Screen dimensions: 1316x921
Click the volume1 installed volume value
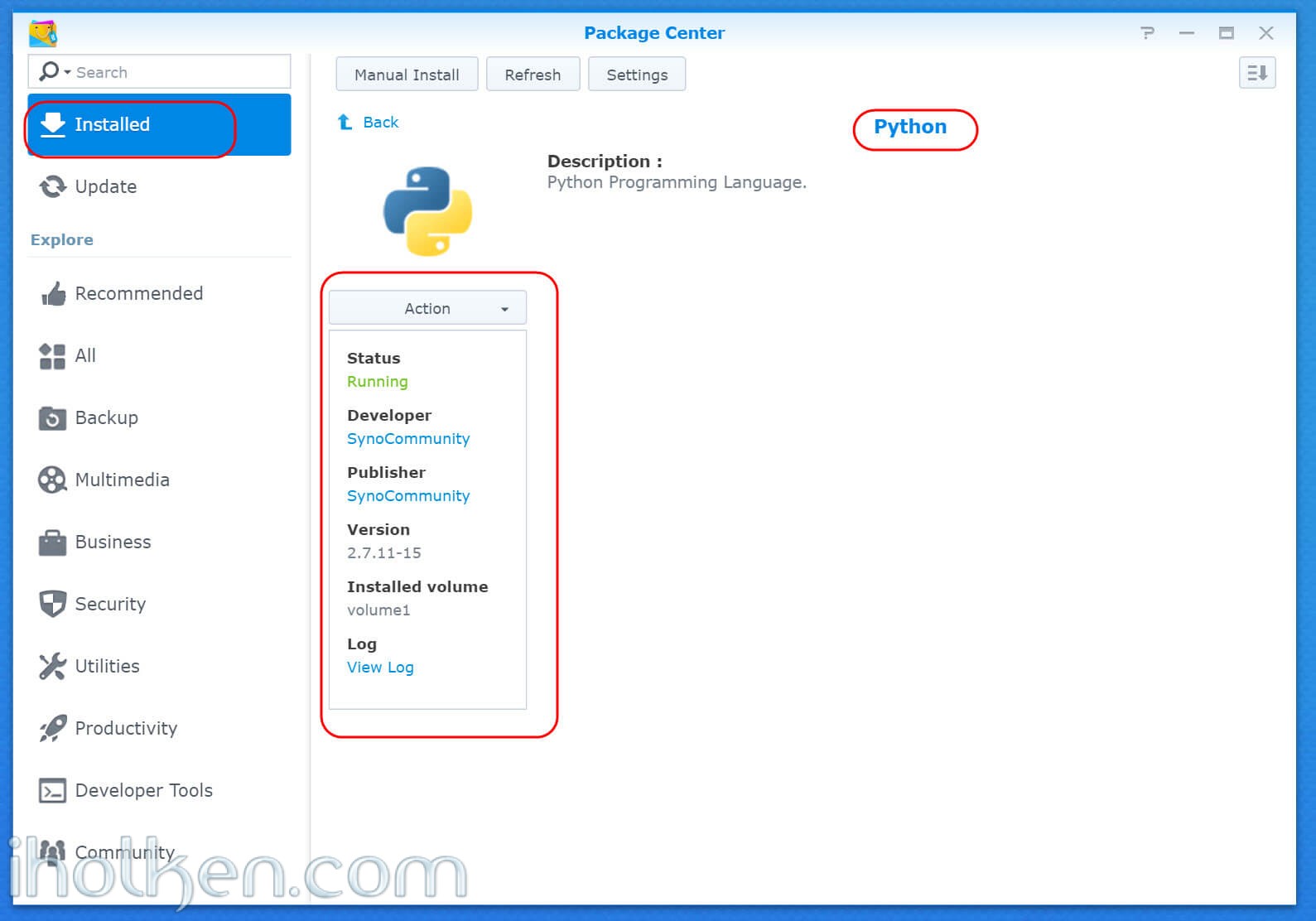[378, 610]
